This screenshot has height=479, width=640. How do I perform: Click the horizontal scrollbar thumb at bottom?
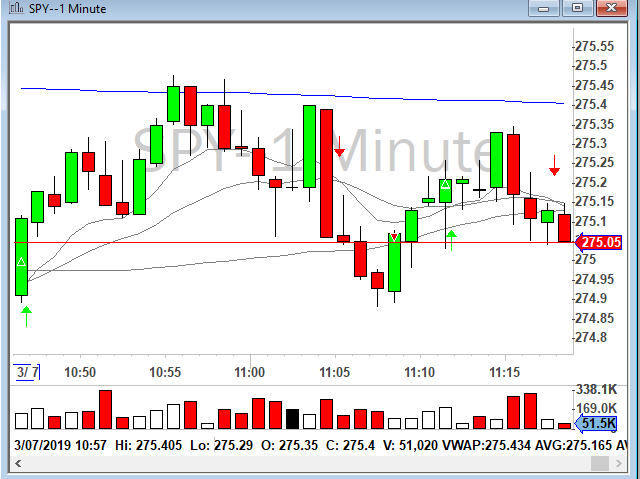(598, 463)
